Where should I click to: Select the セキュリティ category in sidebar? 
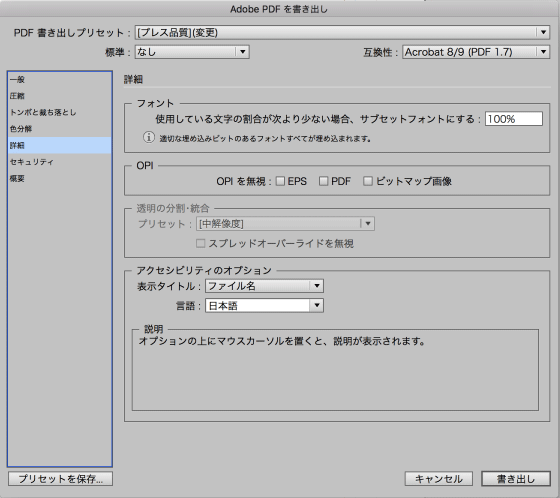tap(60, 162)
